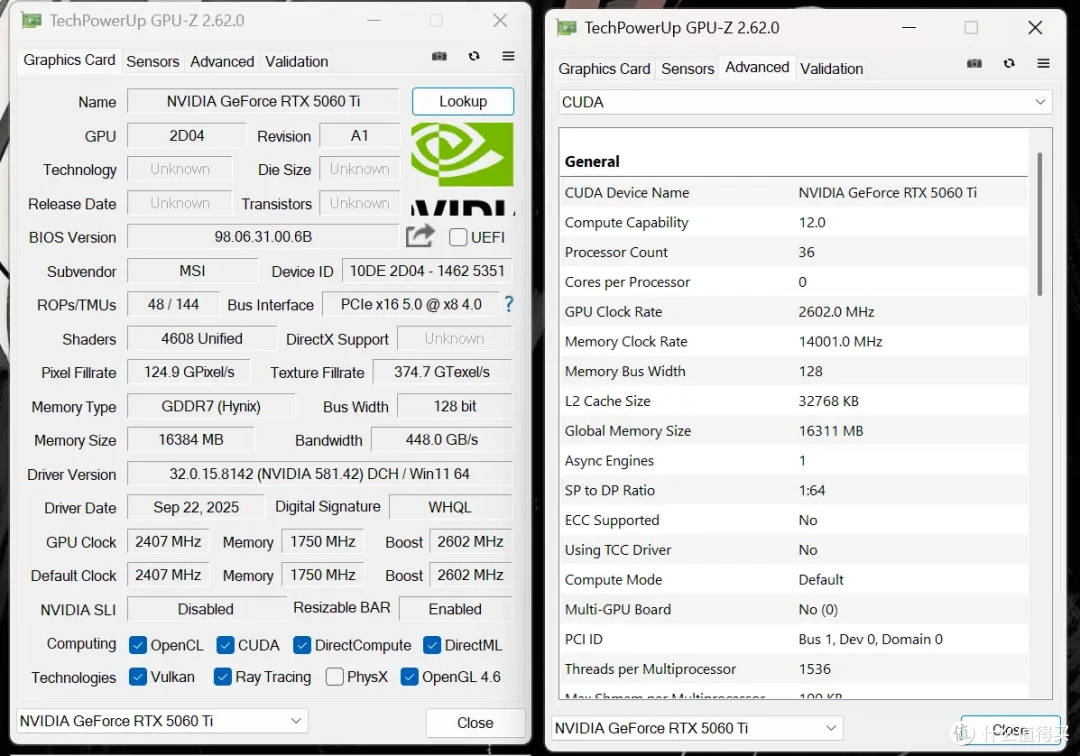Click Advanced tab in right window
This screenshot has height=756, width=1080.
pyautogui.click(x=757, y=67)
